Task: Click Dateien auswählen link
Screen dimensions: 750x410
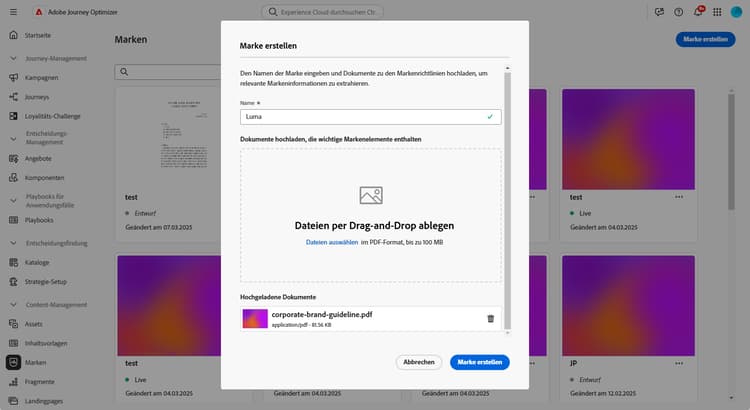Action: click(332, 242)
